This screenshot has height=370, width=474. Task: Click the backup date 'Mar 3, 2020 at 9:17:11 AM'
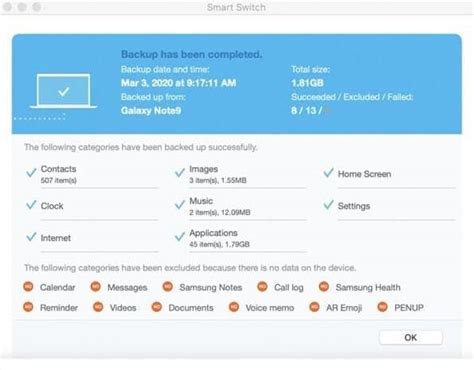tap(178, 83)
